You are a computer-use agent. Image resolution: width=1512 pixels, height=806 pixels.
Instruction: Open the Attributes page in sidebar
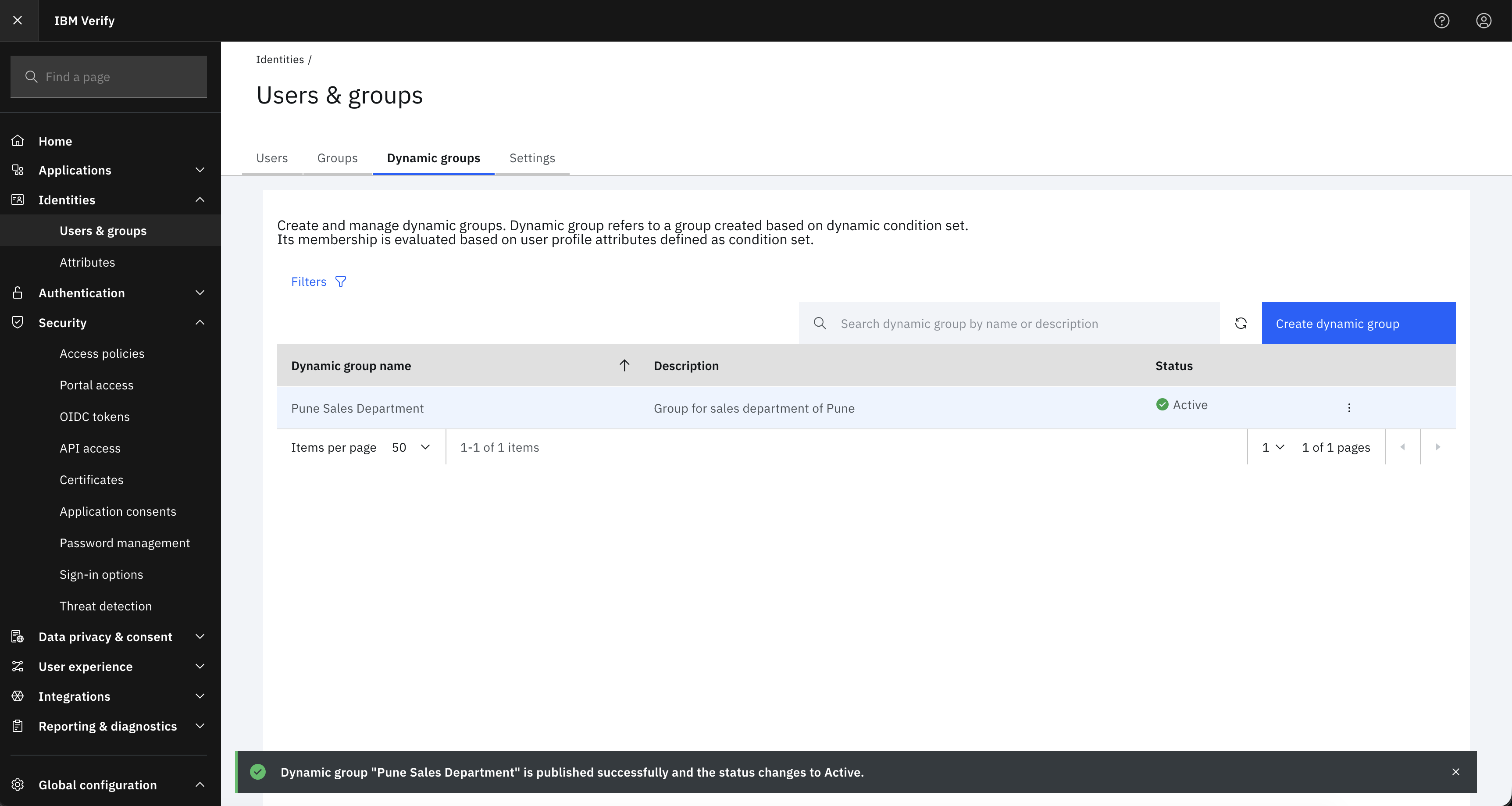click(x=87, y=262)
